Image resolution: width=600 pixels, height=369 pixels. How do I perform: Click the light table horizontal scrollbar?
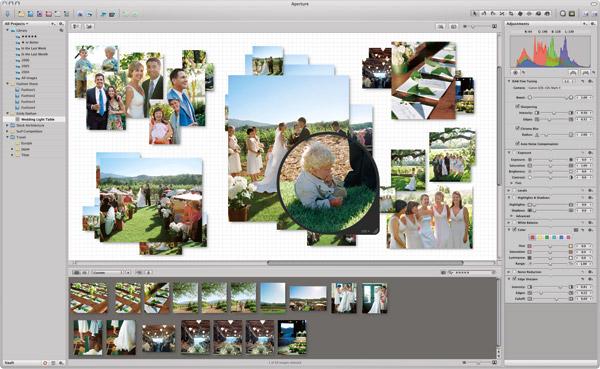(365, 263)
